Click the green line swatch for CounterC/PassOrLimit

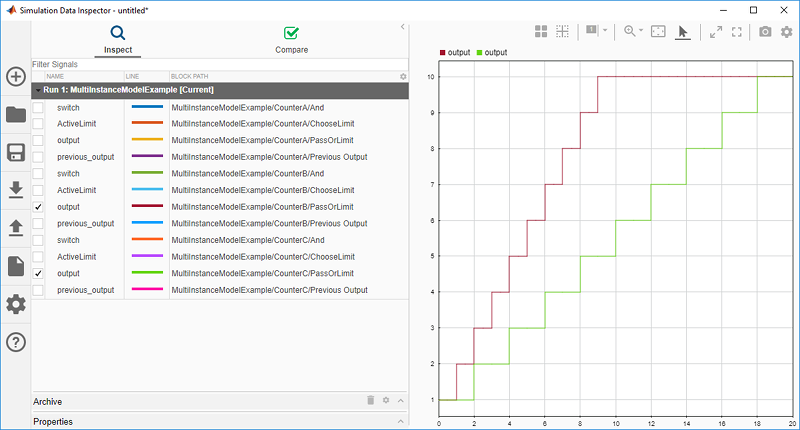tap(147, 273)
